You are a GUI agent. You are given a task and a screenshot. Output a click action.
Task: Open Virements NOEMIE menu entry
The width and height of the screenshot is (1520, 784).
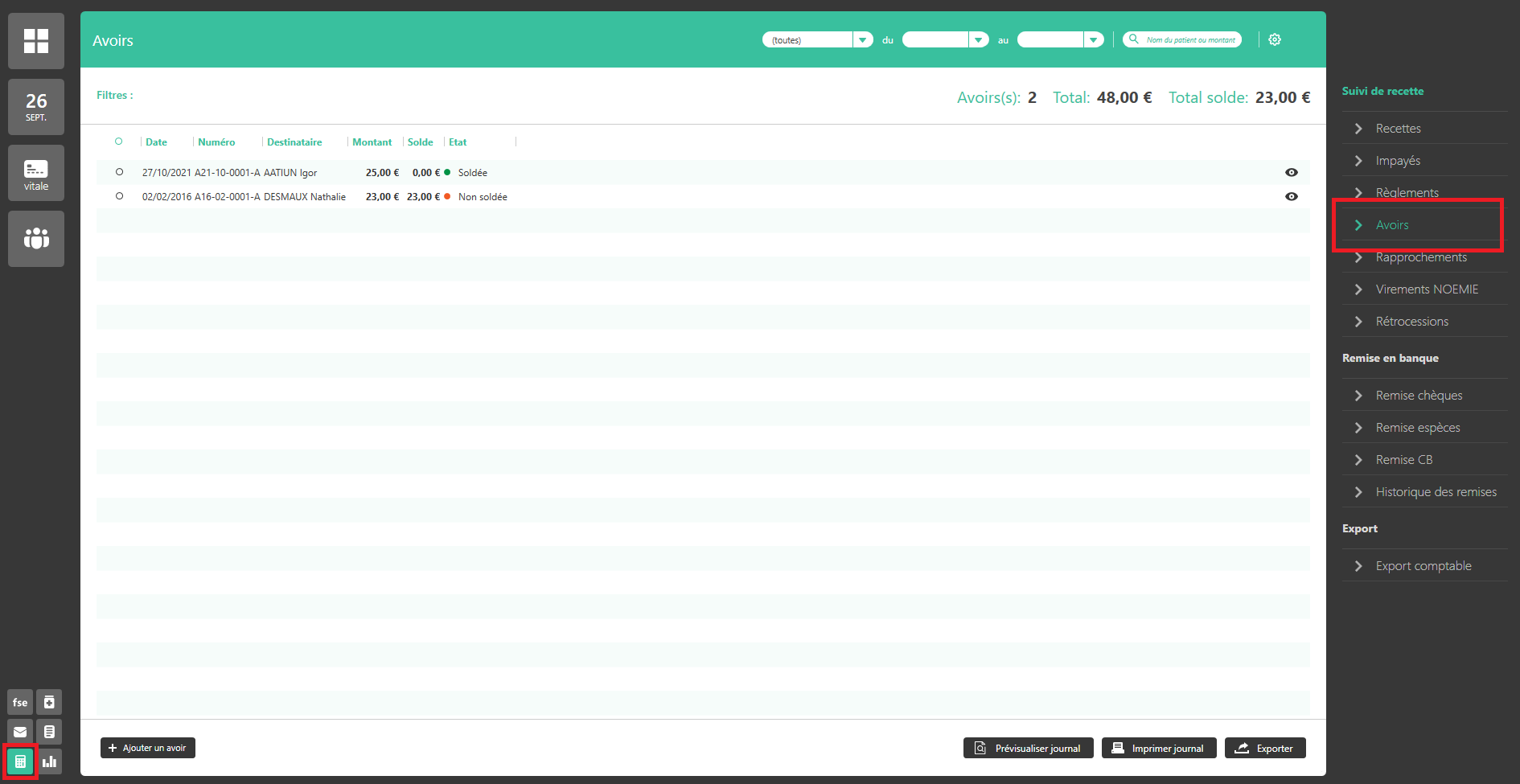[1426, 289]
